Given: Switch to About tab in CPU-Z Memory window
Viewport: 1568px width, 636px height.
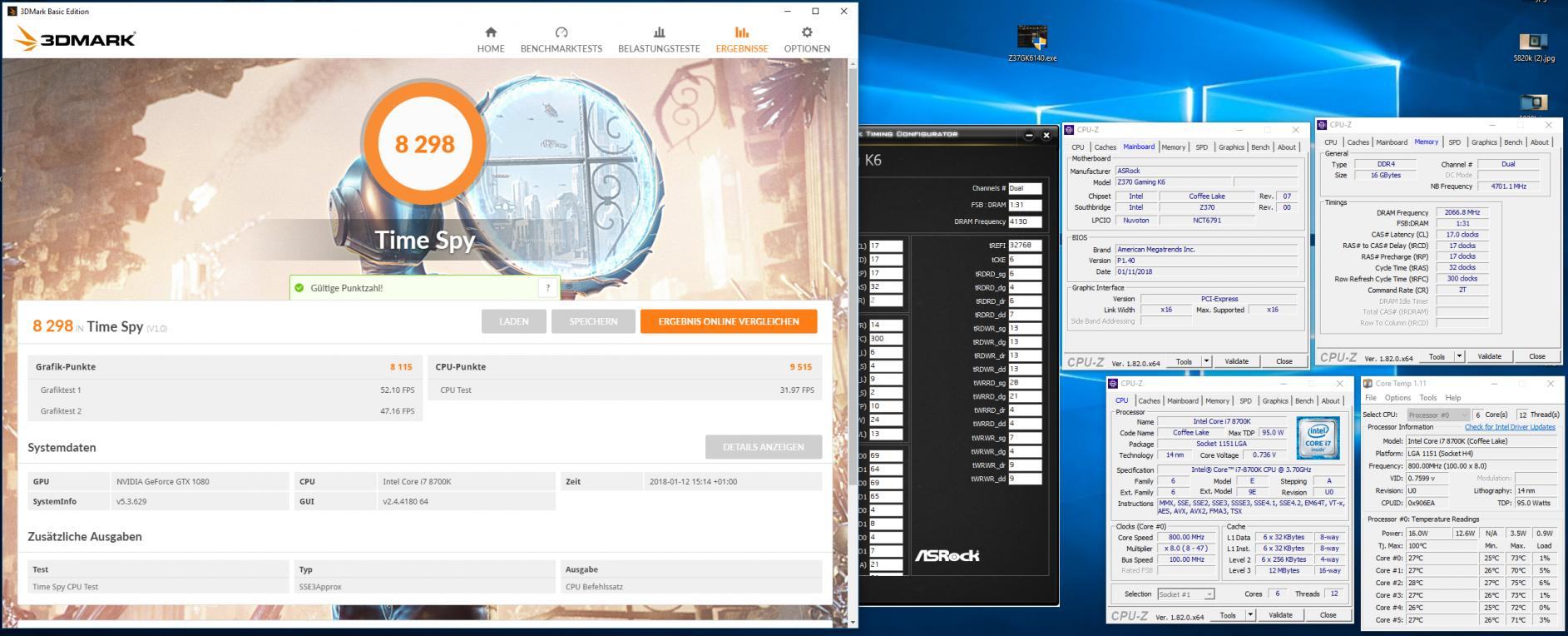Looking at the screenshot, I should (1540, 142).
